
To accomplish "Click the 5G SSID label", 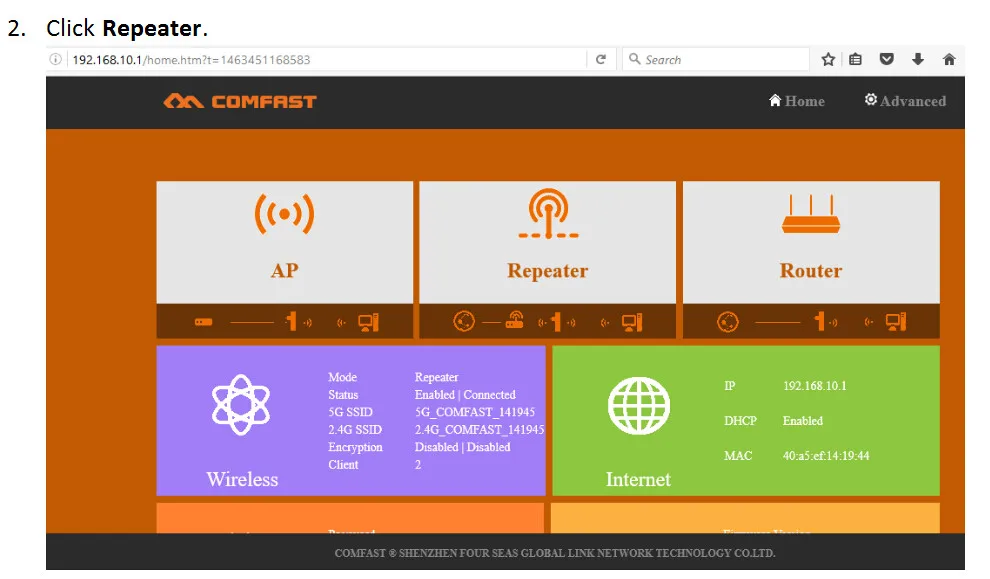I will point(350,412).
